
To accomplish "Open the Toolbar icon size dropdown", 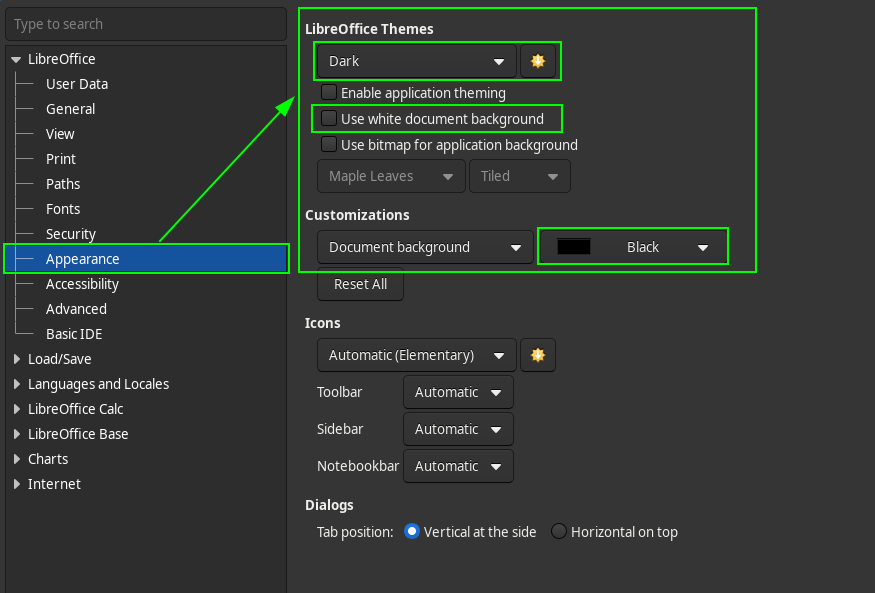I will tap(458, 392).
